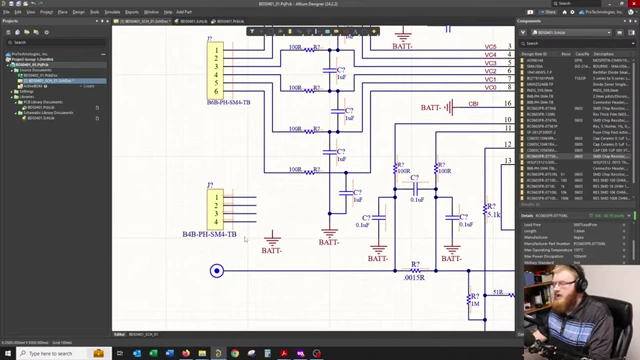Image resolution: width=640 pixels, height=360 pixels.
Task: Open the Simulate menu
Action: [x=112, y=12]
